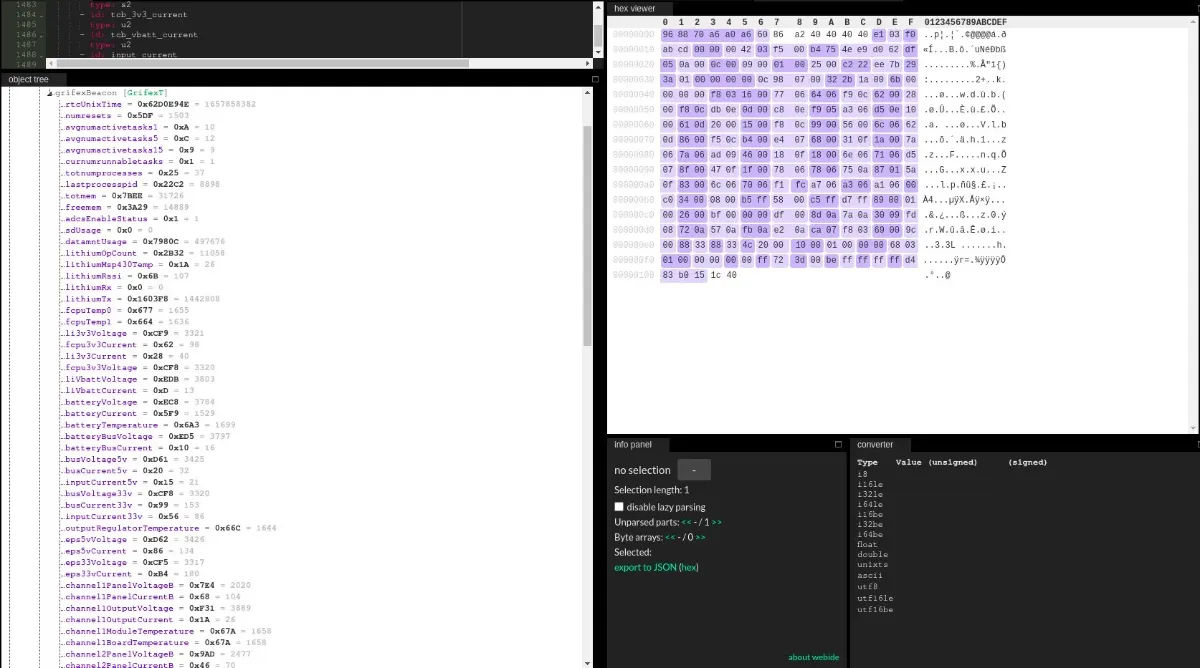Select the adcsEnableStatus tree entry
This screenshot has height=668, width=1200.
click(x=130, y=218)
